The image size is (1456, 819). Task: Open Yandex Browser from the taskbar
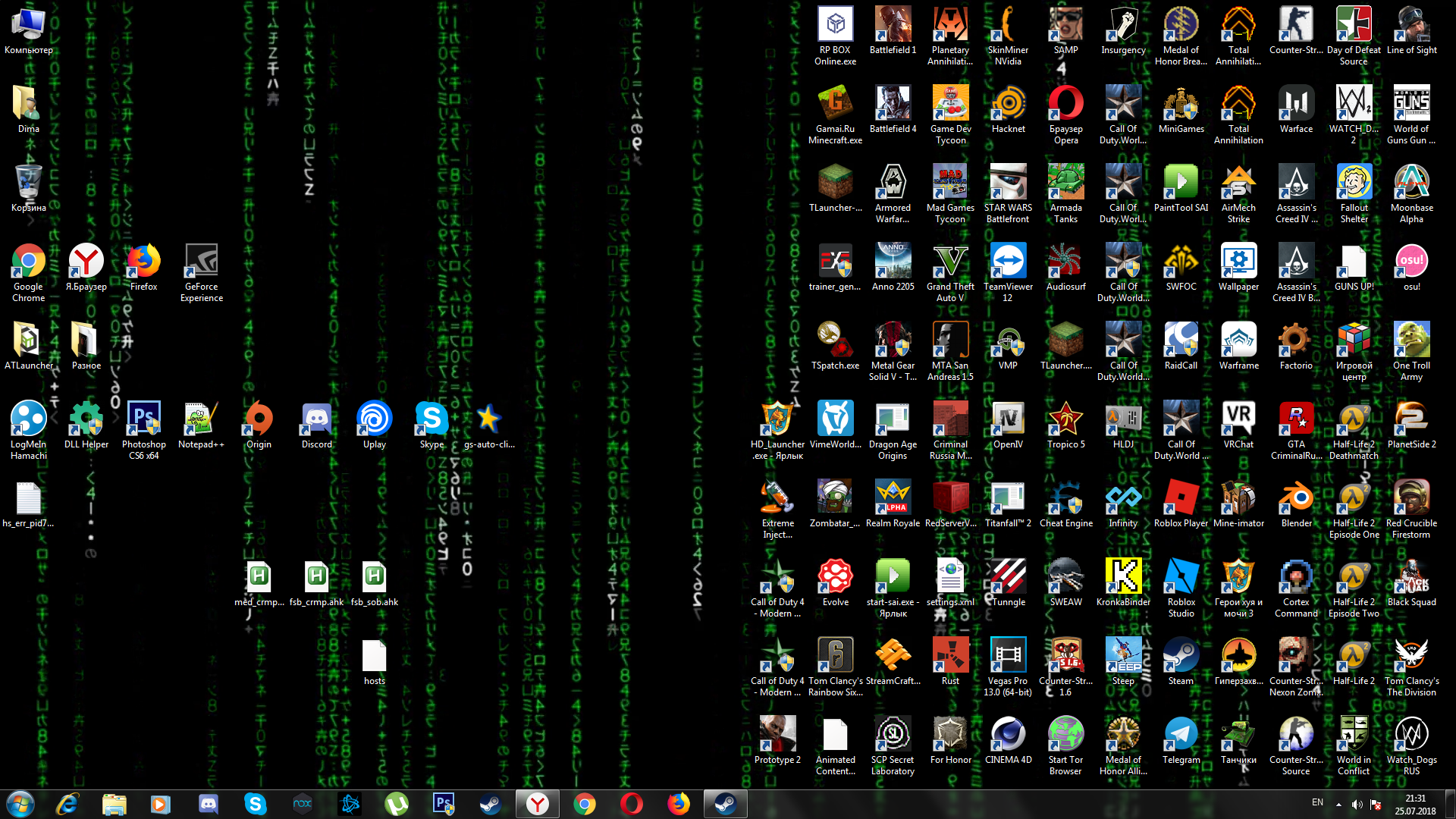pyautogui.click(x=538, y=804)
